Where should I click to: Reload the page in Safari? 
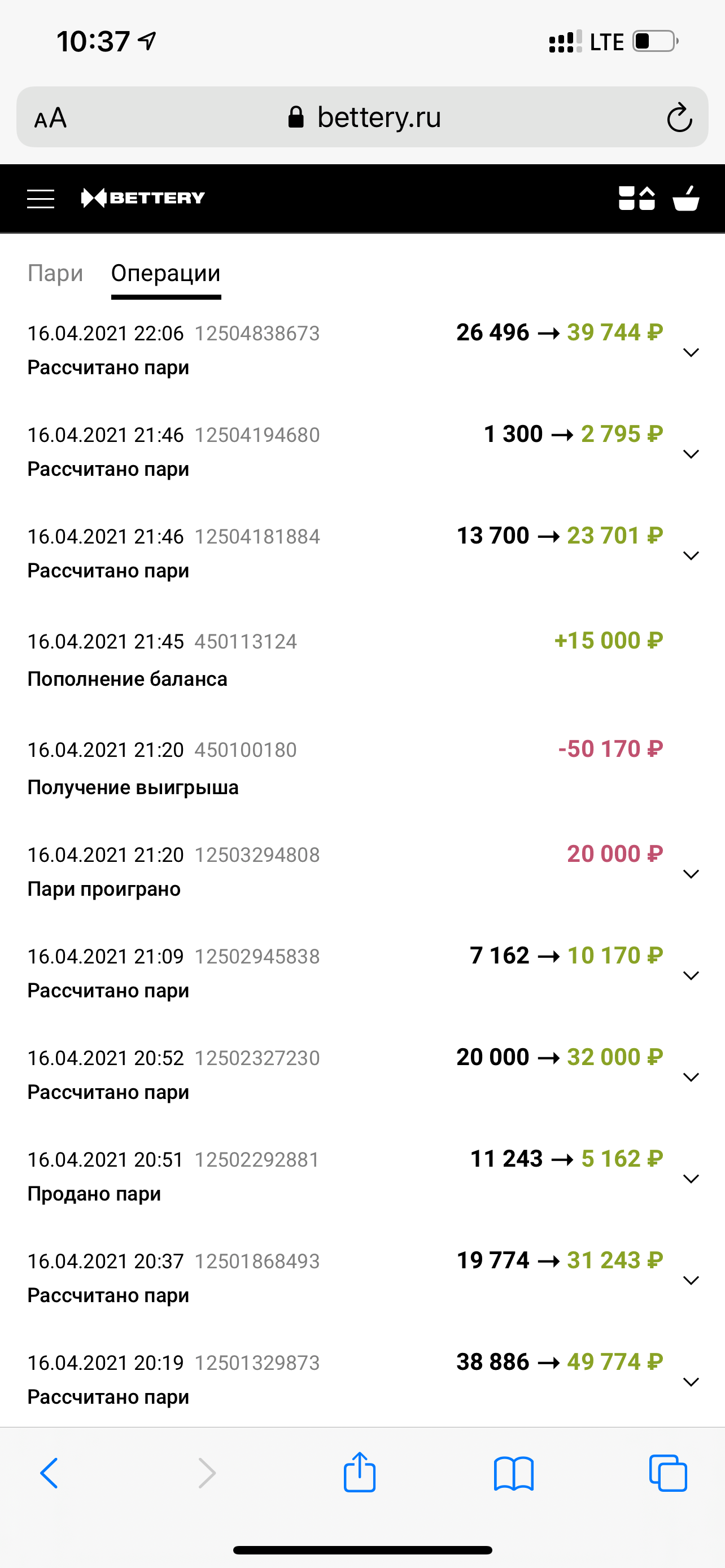pos(679,117)
